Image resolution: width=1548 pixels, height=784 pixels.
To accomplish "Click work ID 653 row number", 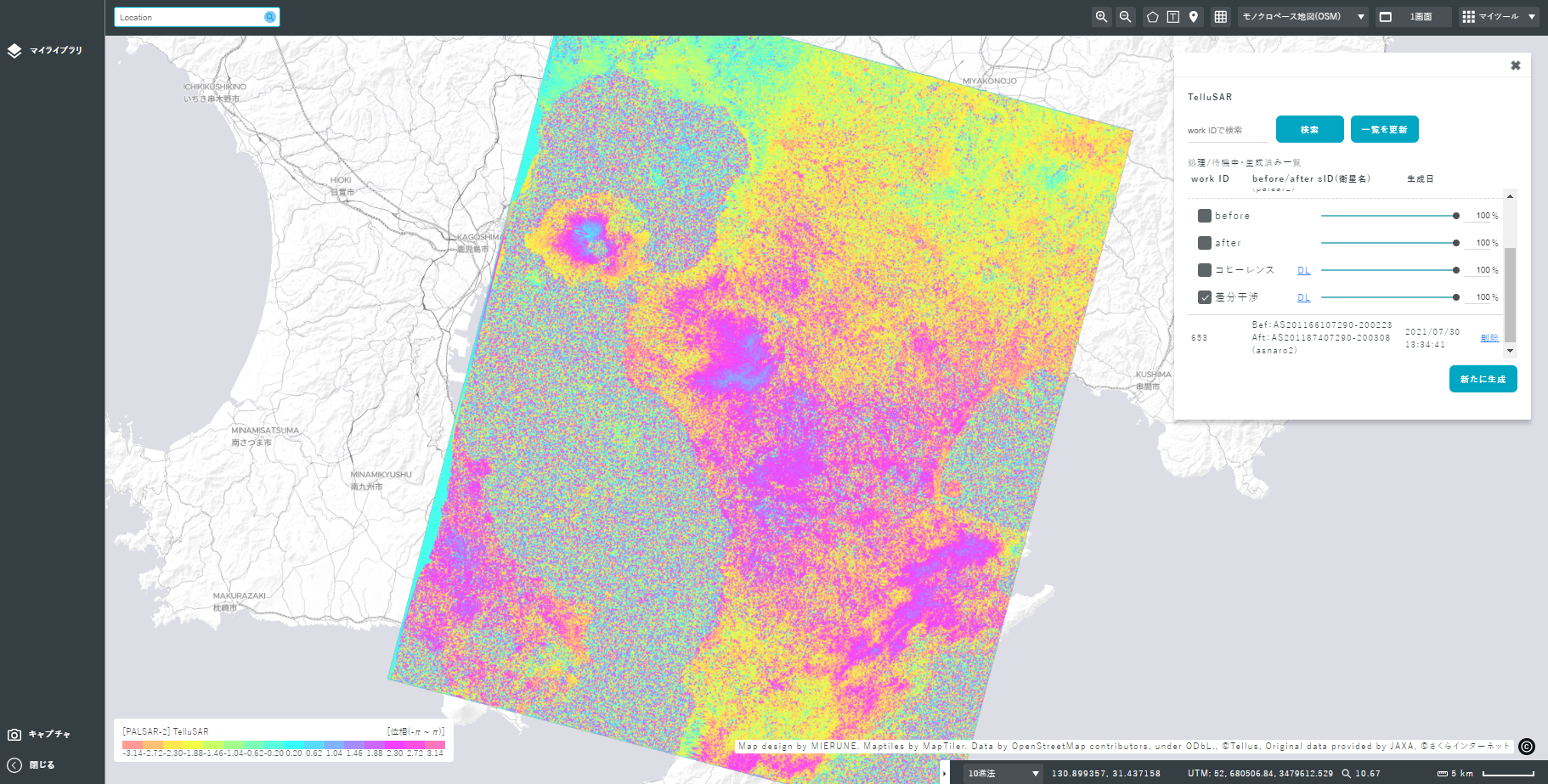I will [x=1200, y=338].
